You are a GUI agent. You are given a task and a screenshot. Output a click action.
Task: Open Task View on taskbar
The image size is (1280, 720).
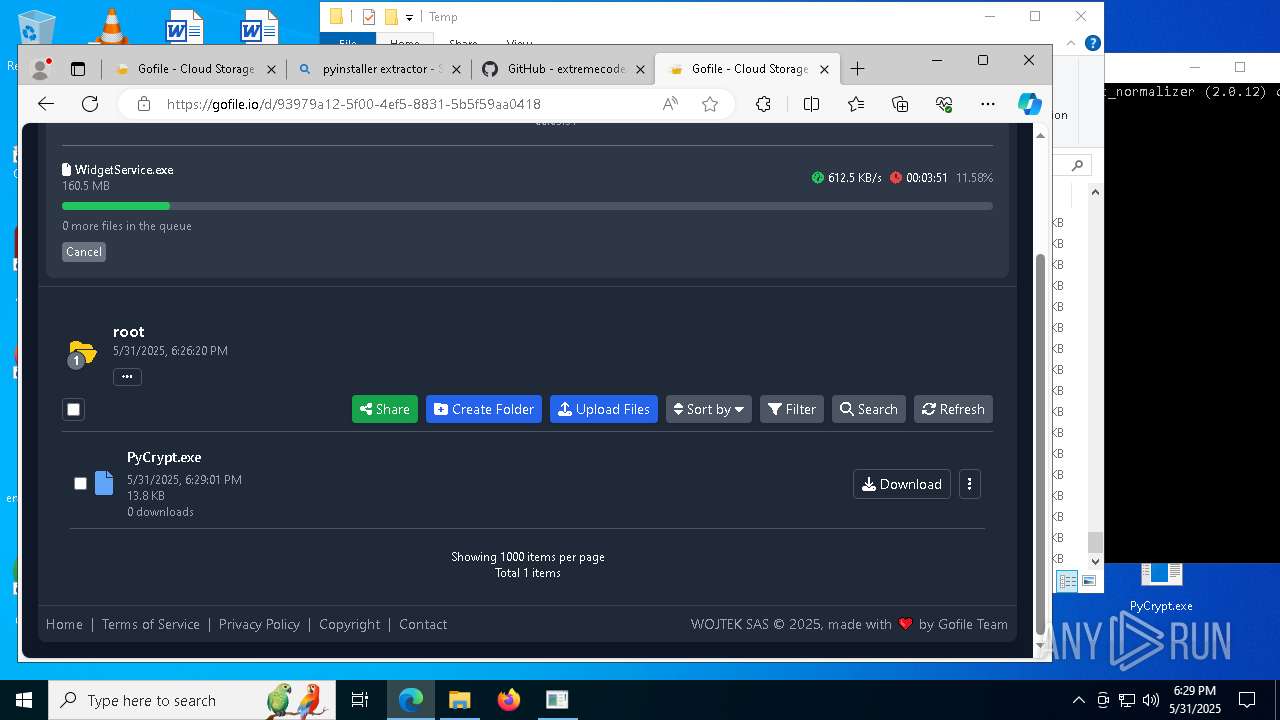coord(360,700)
